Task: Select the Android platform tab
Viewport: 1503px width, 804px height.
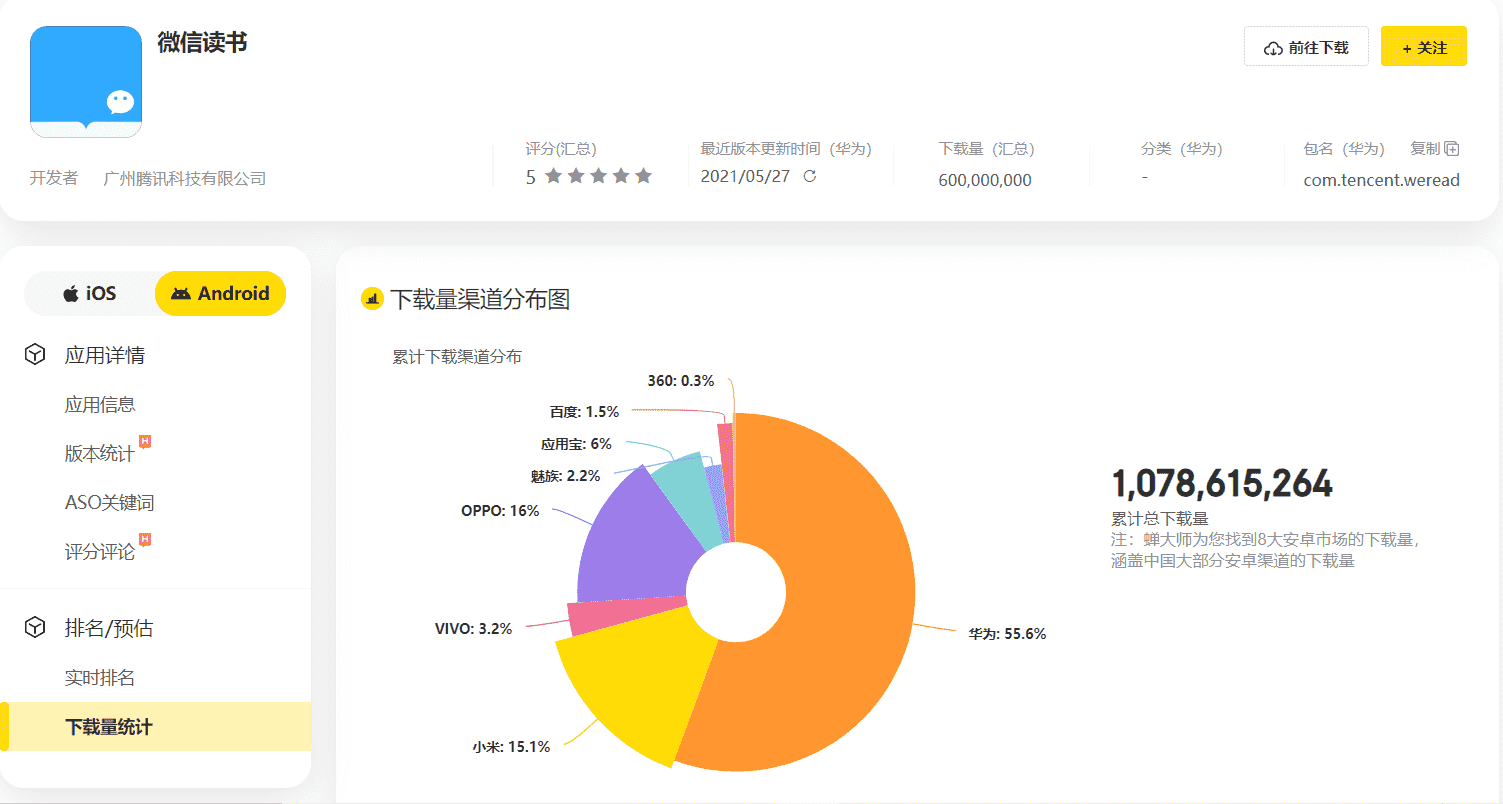Action: (220, 293)
